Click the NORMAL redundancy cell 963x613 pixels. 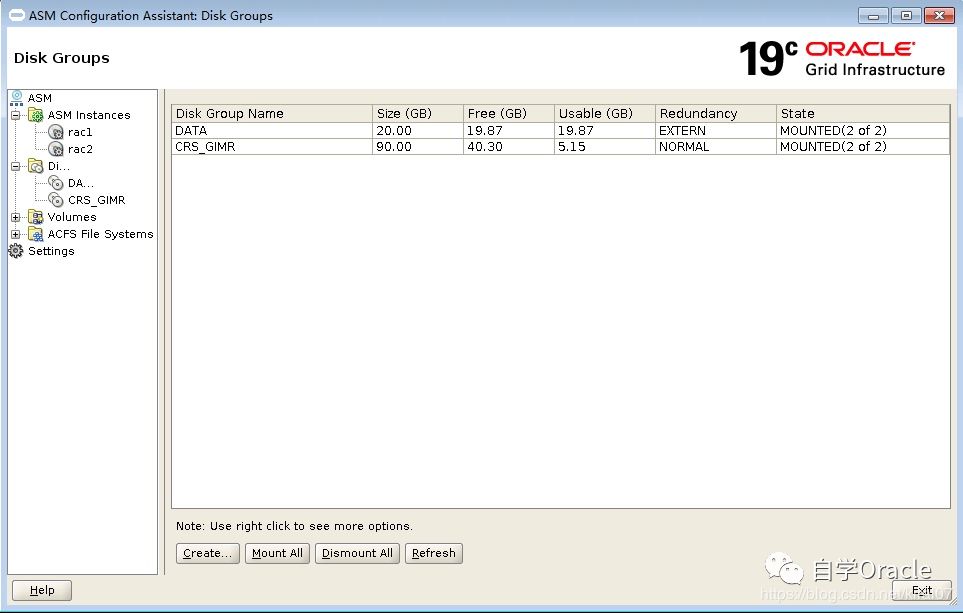(716, 146)
